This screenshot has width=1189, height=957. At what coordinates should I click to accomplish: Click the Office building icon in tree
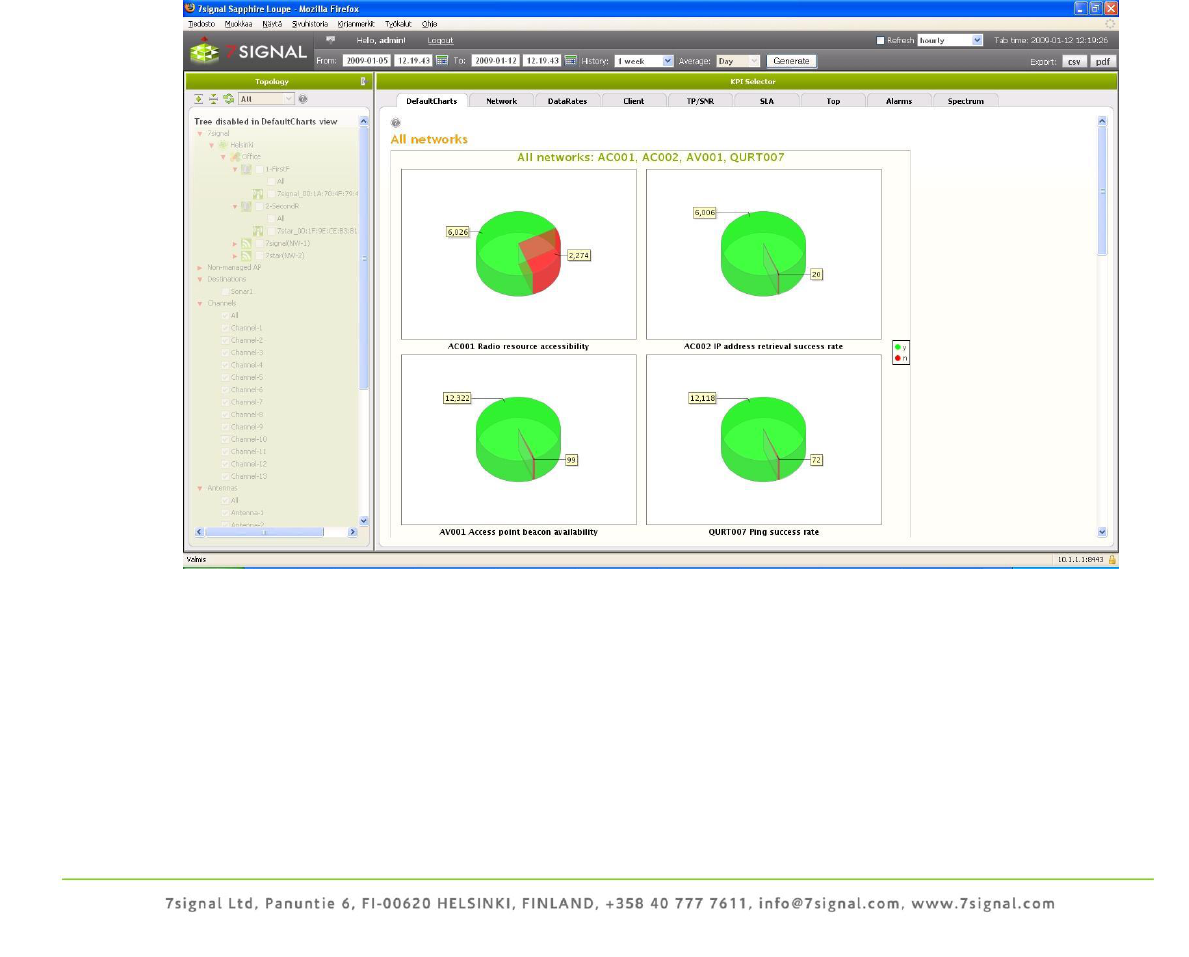(x=235, y=157)
